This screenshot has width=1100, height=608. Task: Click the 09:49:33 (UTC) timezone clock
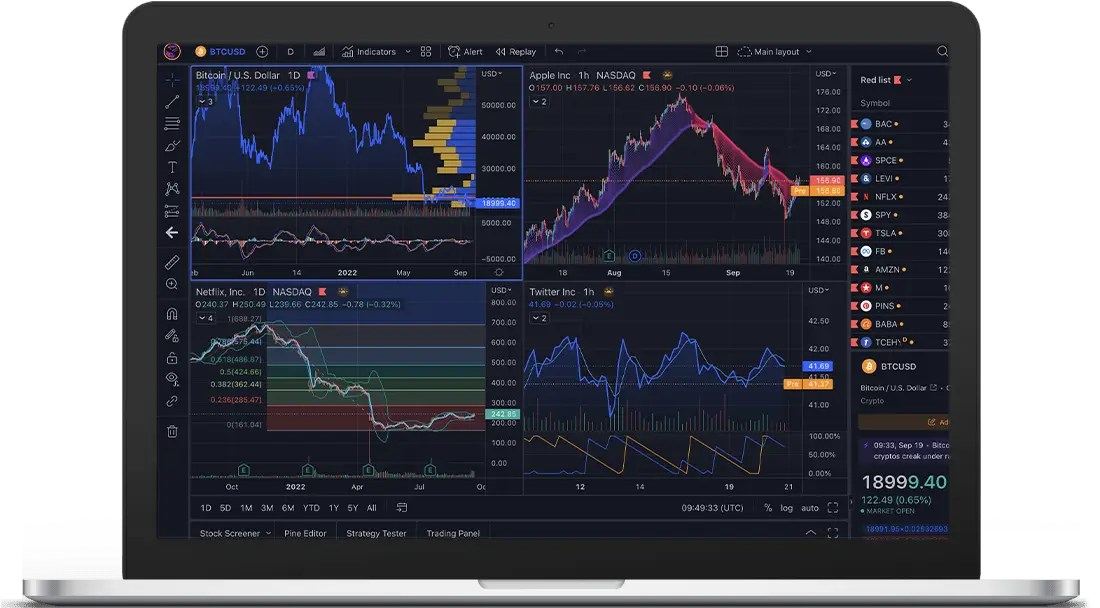coord(712,508)
